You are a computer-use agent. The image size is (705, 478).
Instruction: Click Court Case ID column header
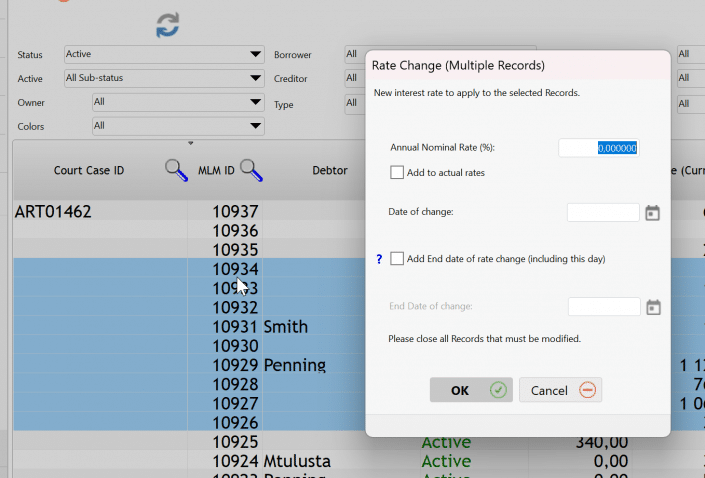(89, 171)
